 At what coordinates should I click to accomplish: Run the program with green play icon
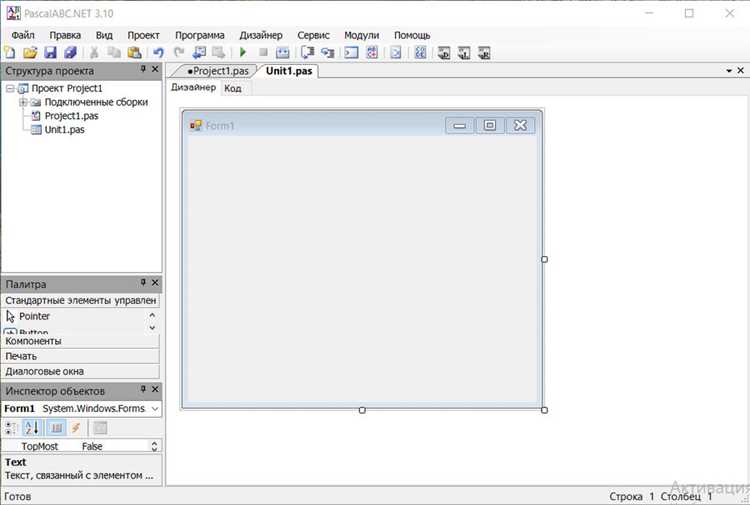(243, 52)
